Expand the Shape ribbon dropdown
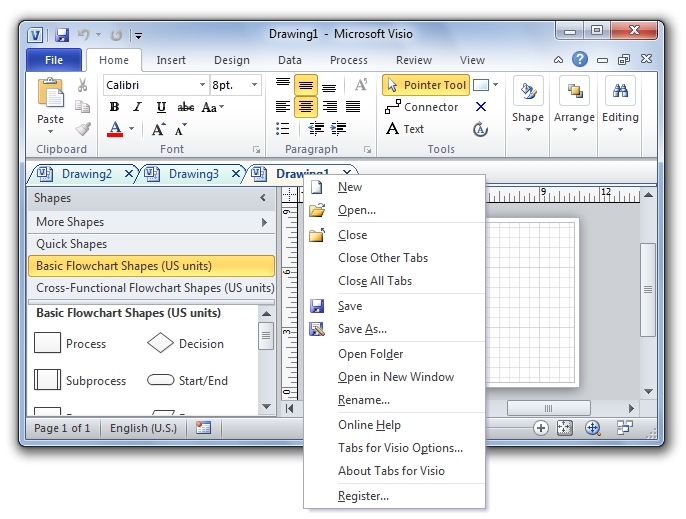This screenshot has height=519, width=686. 528,105
